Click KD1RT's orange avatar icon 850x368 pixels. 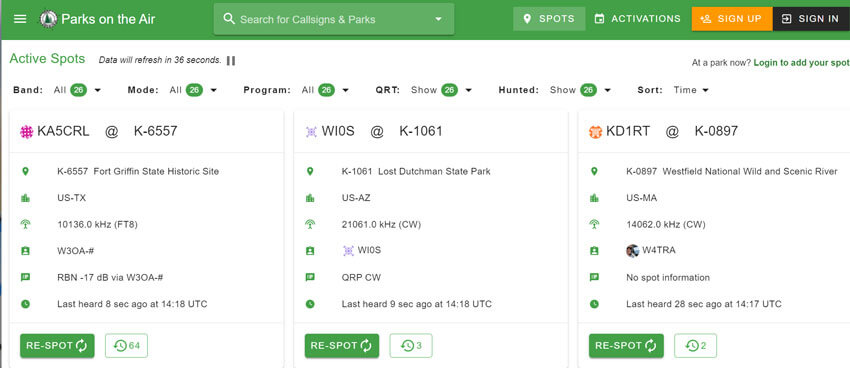(x=595, y=132)
